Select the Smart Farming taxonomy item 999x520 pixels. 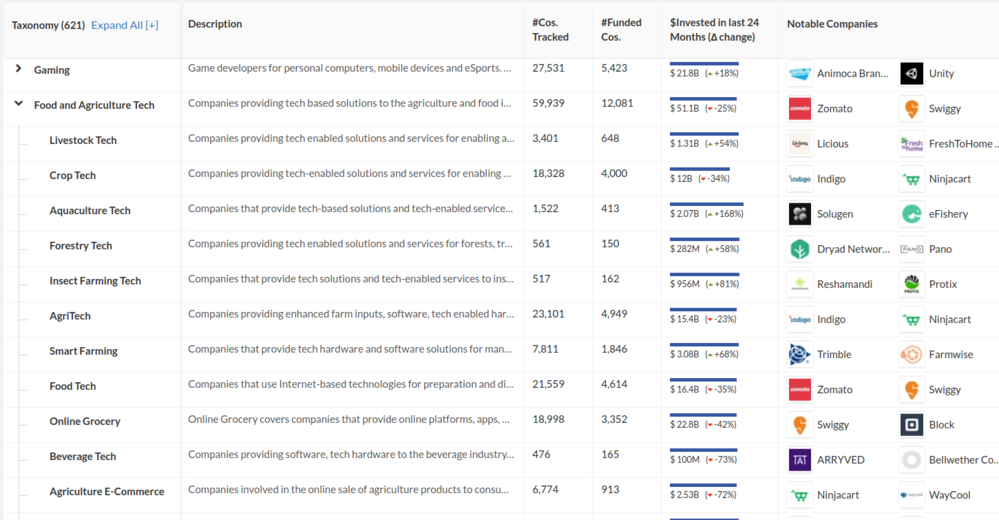pyautogui.click(x=83, y=351)
